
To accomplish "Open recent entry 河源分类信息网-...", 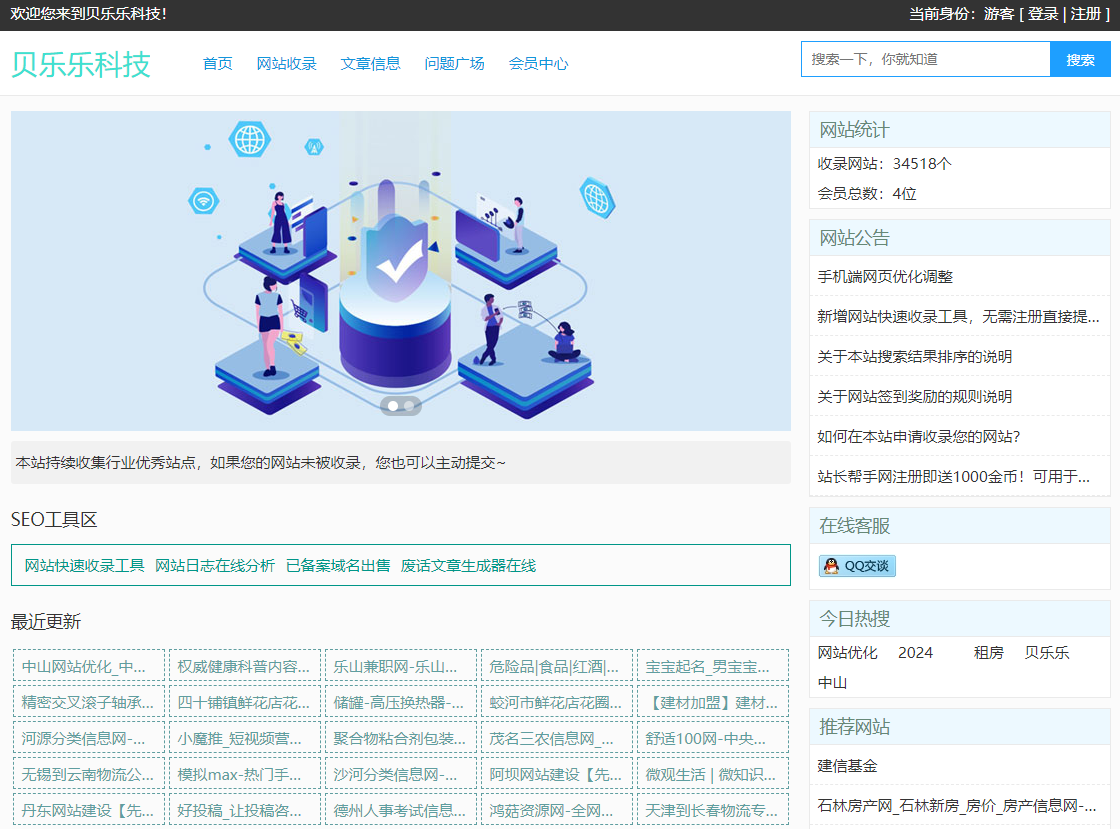I will pos(89,738).
